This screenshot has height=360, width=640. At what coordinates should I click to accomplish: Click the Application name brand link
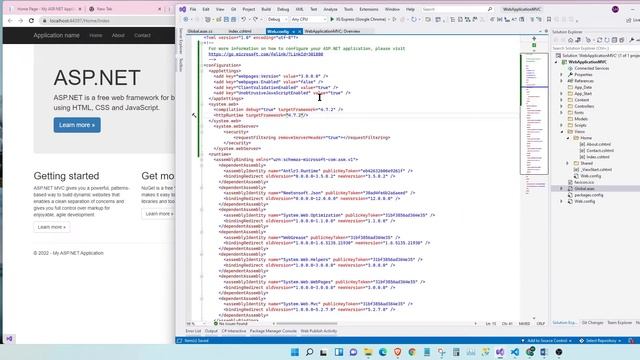[x=56, y=36]
